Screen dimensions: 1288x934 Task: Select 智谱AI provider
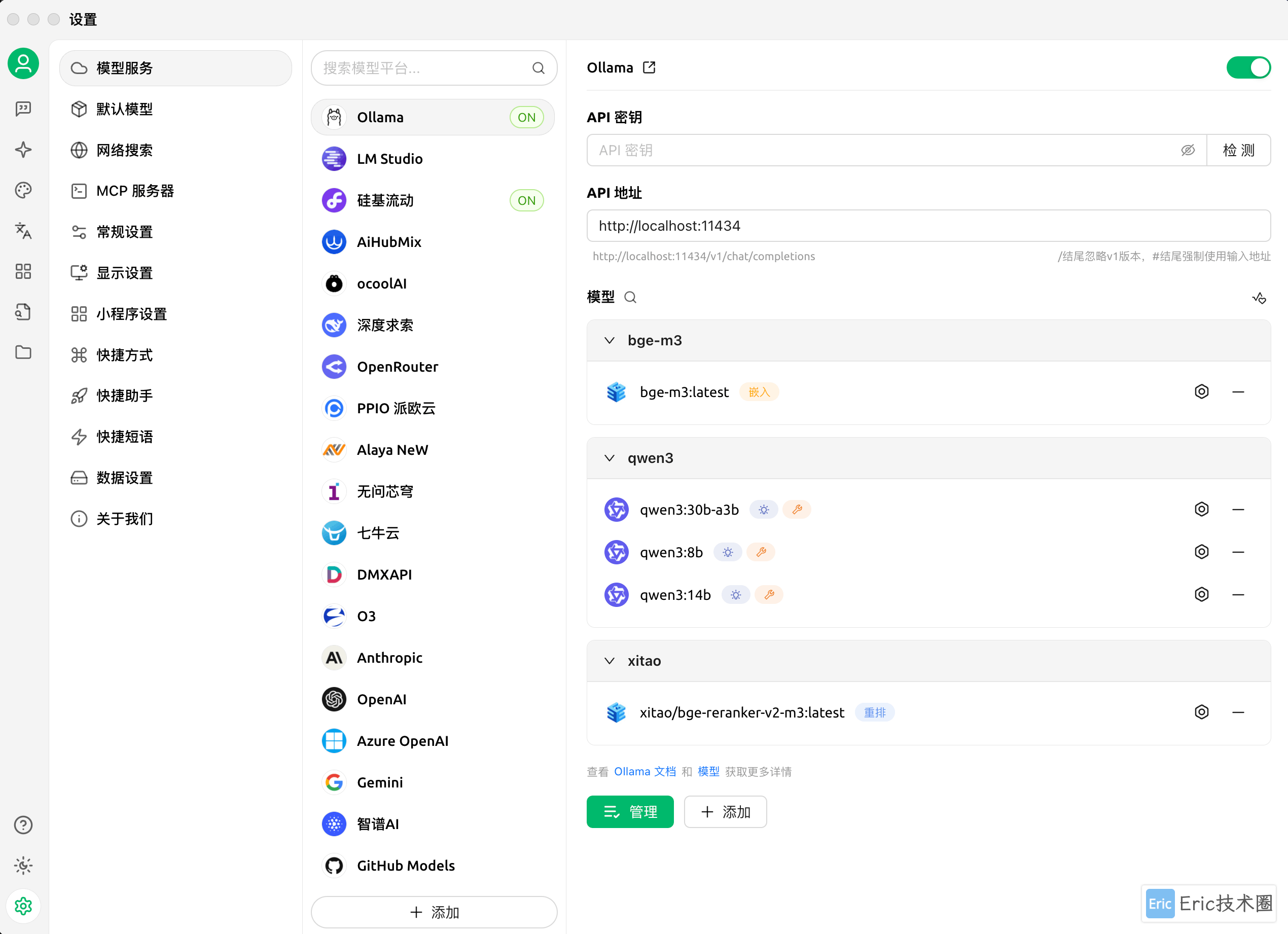pos(433,824)
